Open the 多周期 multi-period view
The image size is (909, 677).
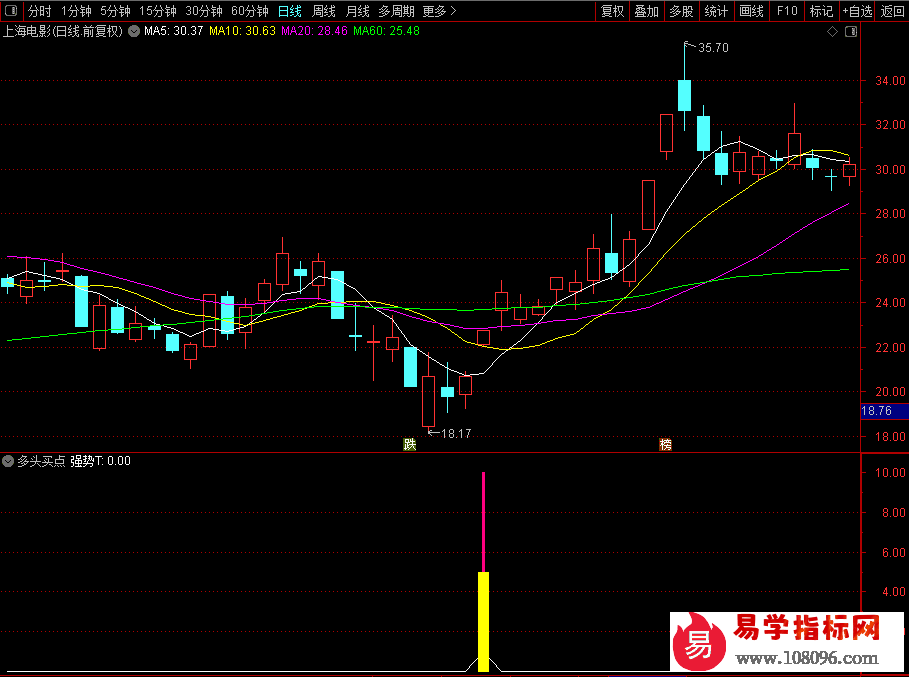[397, 11]
